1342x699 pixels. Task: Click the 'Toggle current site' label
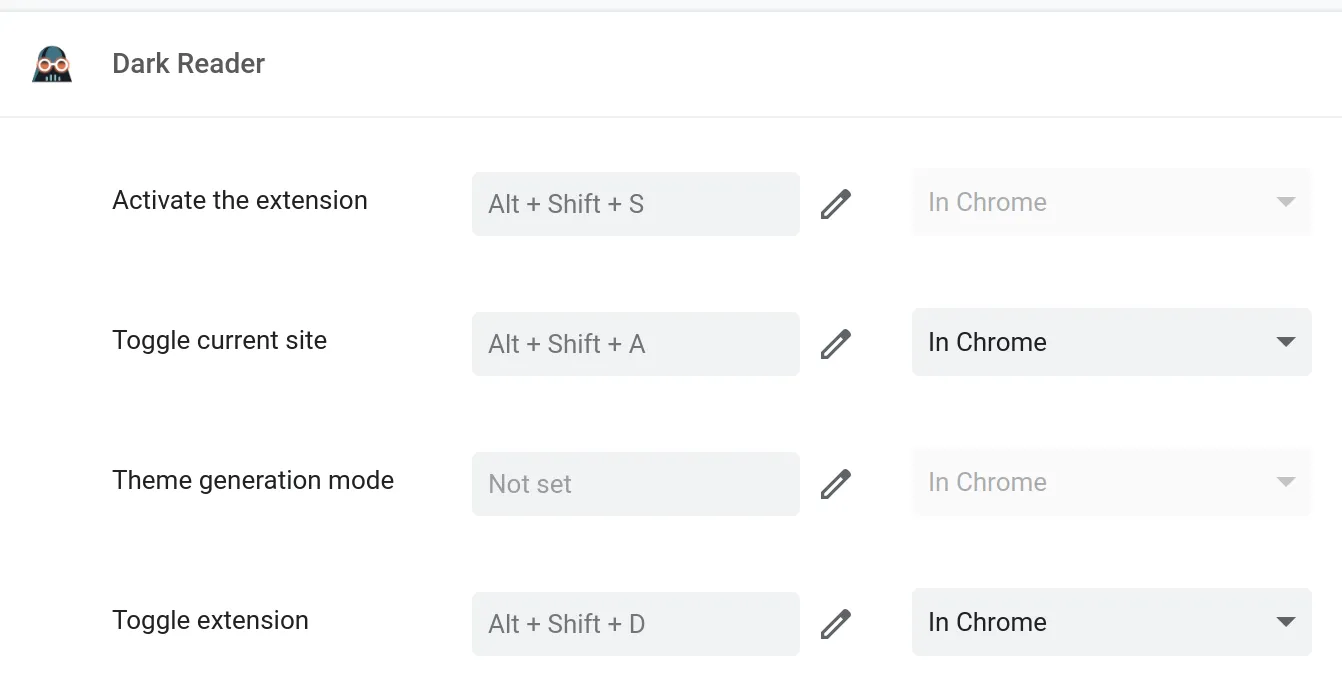click(x=220, y=340)
